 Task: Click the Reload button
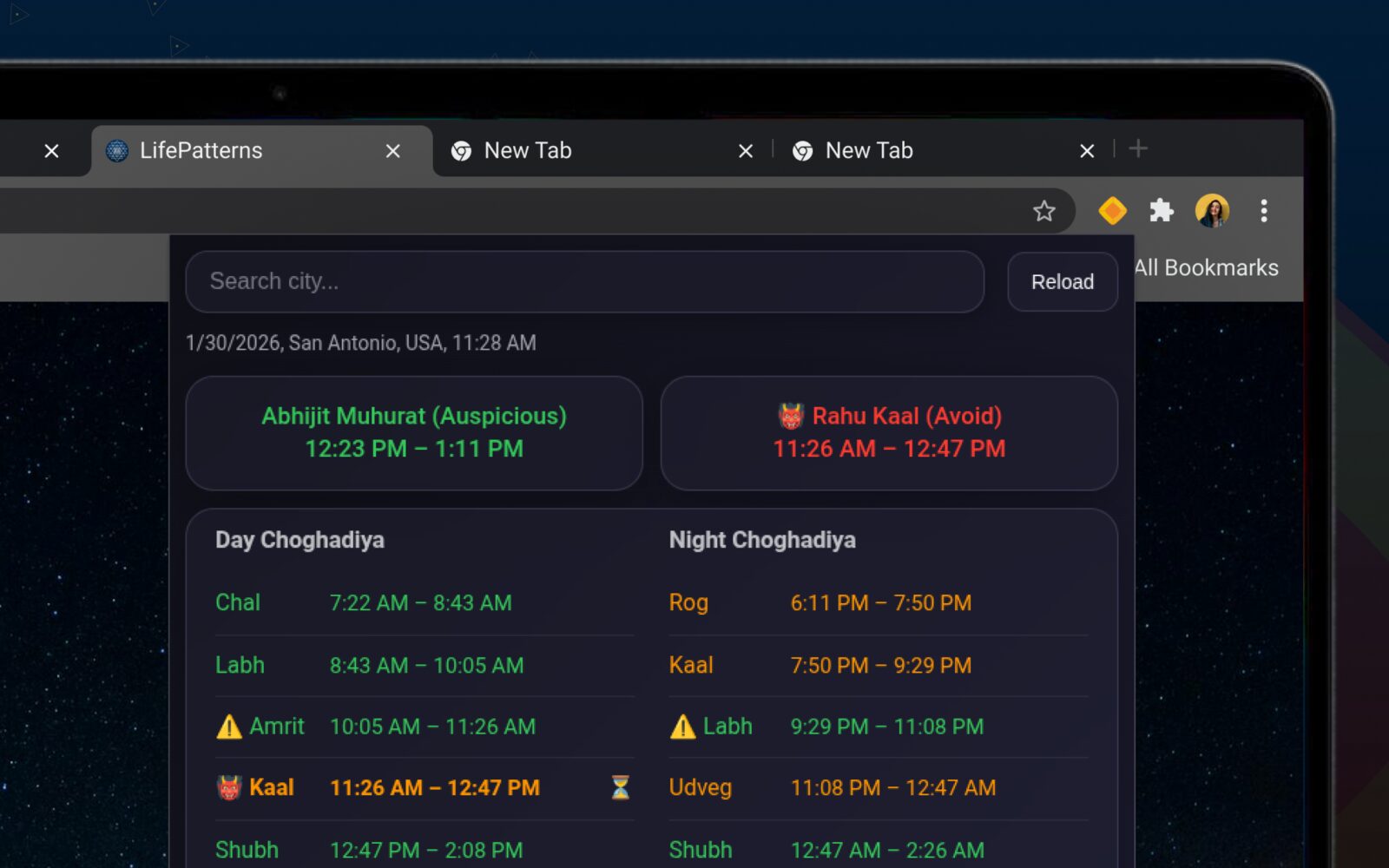point(1063,281)
